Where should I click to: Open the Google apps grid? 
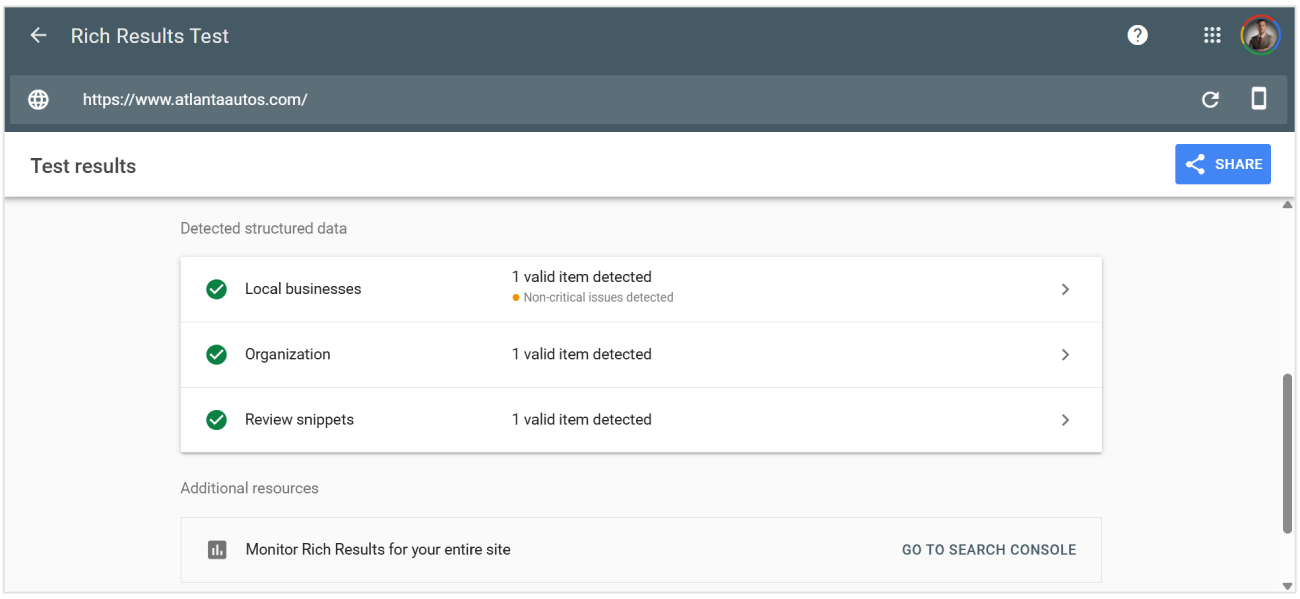(1212, 36)
